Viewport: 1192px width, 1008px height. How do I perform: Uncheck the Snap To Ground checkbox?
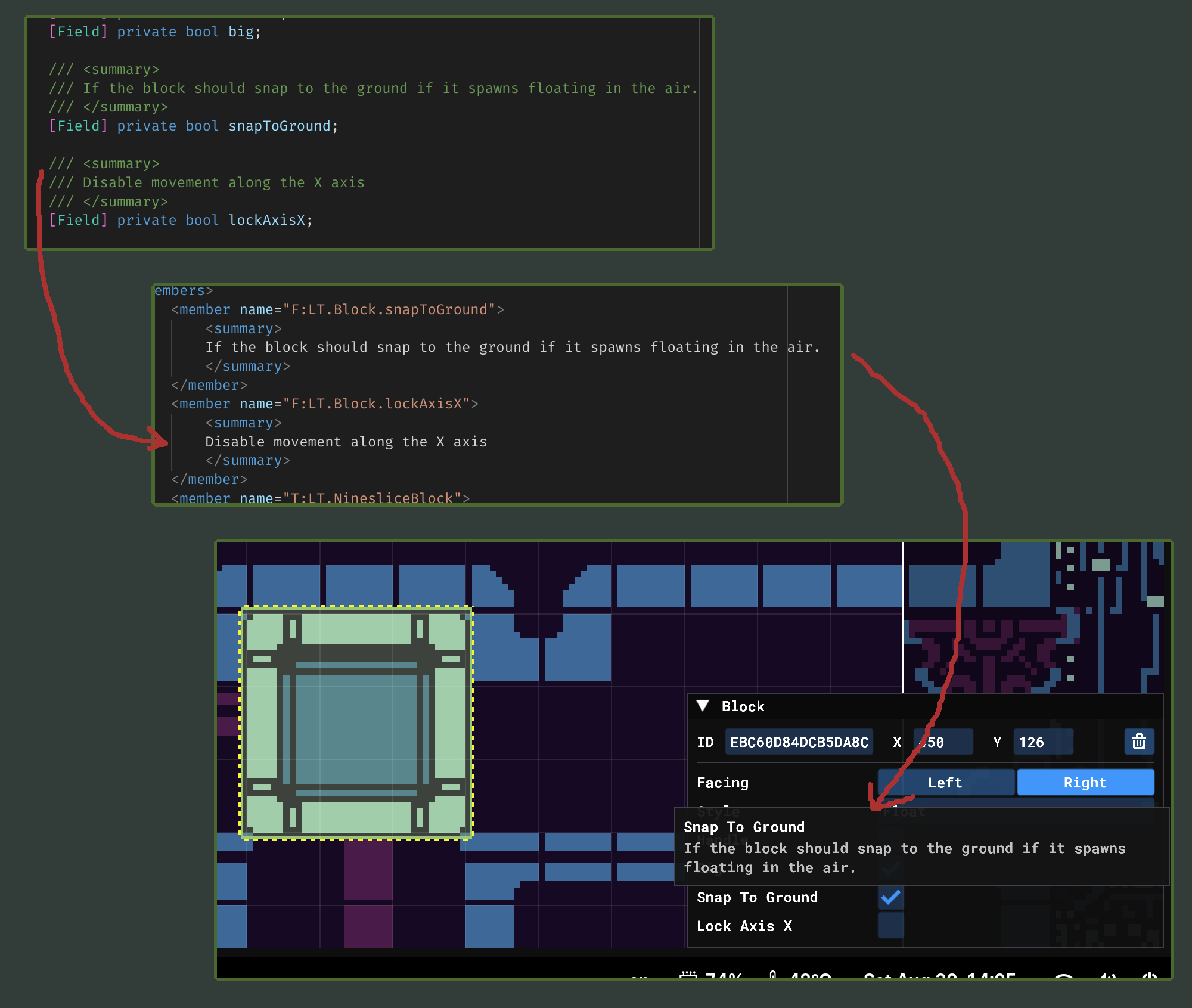[x=890, y=897]
